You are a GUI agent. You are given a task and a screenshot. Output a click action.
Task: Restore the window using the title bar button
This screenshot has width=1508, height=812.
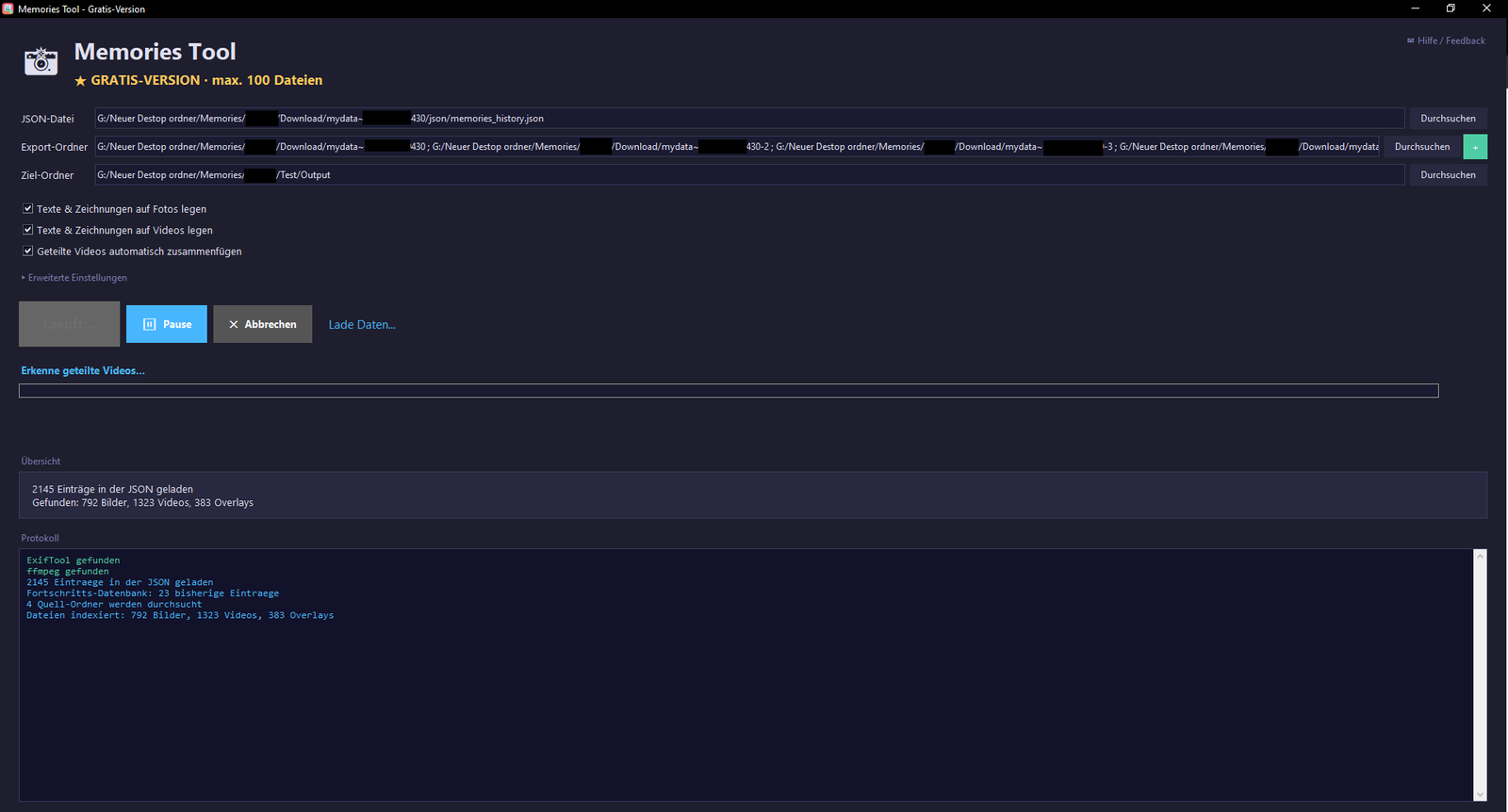pyautogui.click(x=1451, y=8)
